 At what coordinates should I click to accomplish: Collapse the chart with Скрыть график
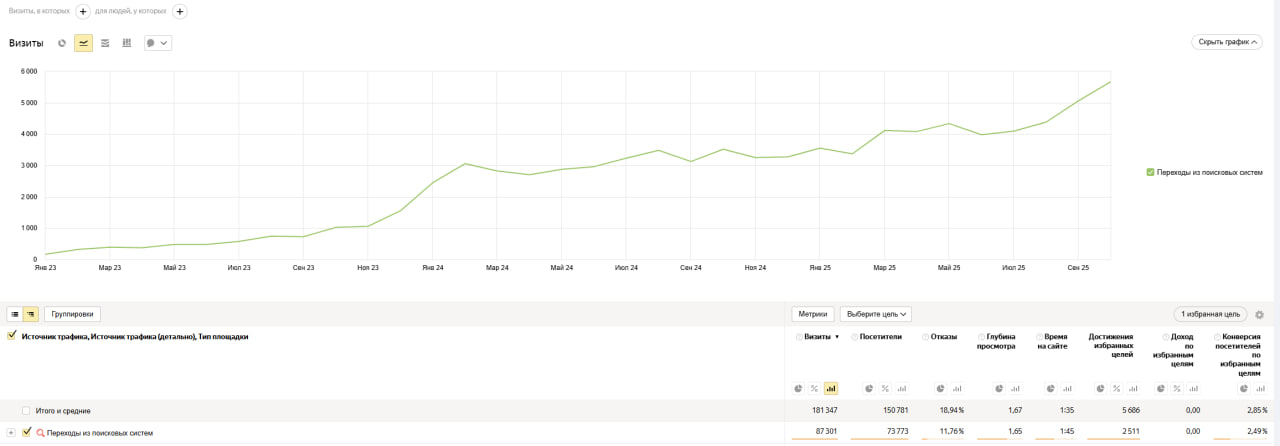[1226, 42]
